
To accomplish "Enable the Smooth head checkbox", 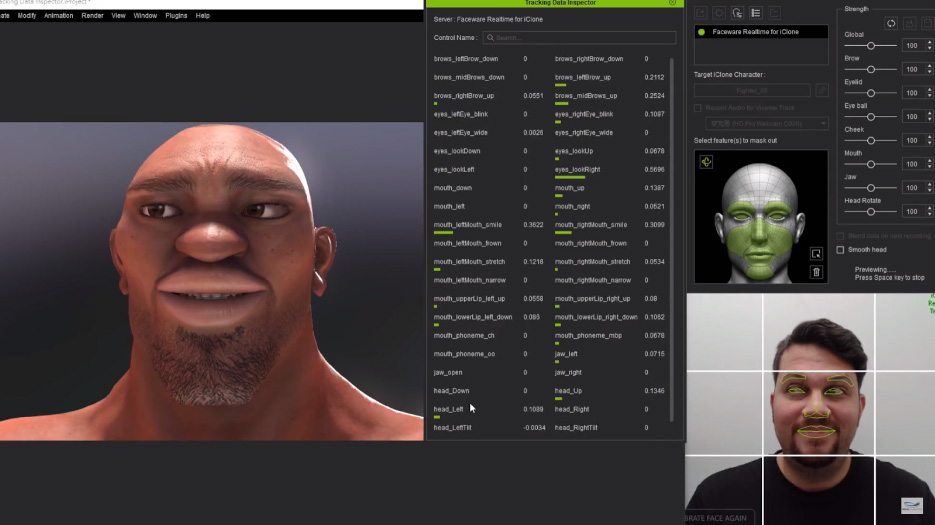I will coord(840,249).
